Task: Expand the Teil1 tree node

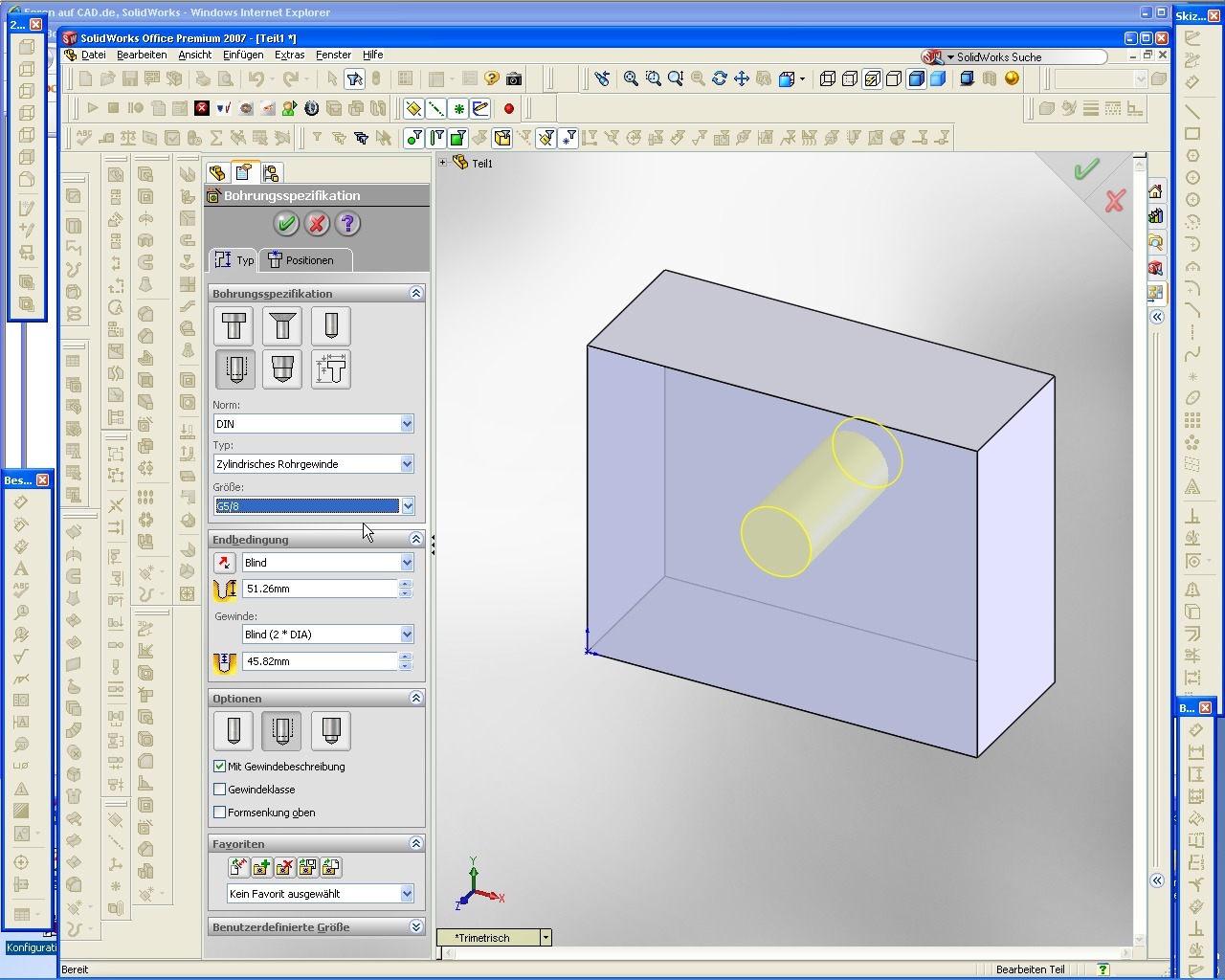Action: tap(442, 163)
